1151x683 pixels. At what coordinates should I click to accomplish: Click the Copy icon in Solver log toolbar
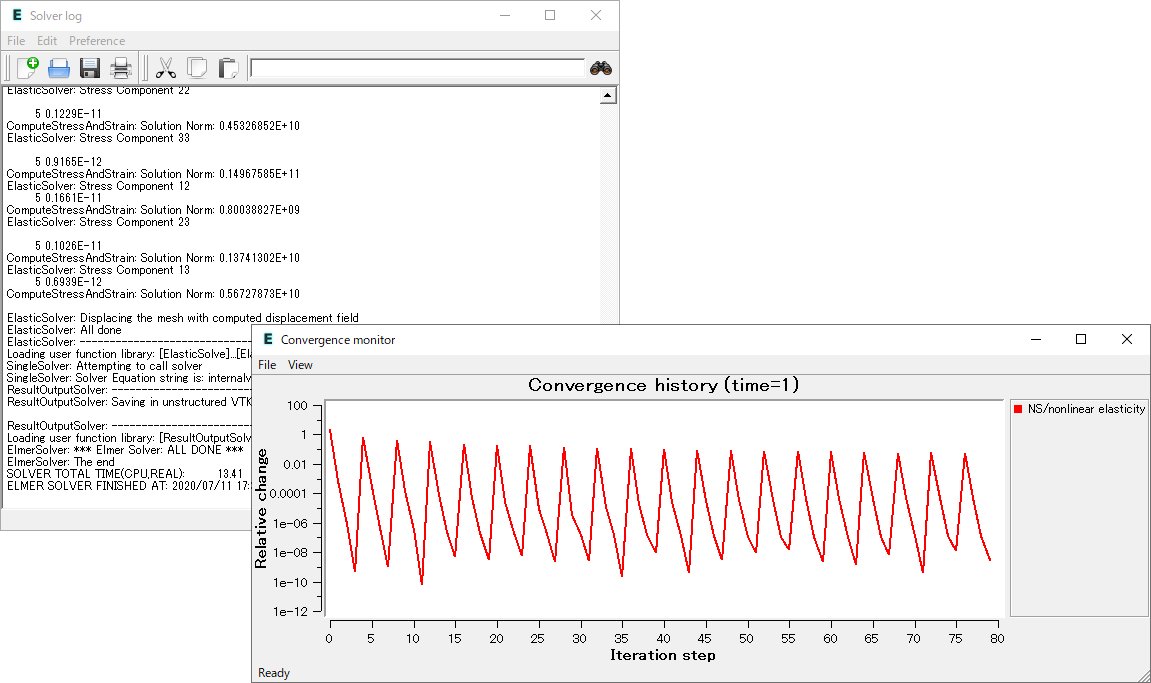point(197,68)
